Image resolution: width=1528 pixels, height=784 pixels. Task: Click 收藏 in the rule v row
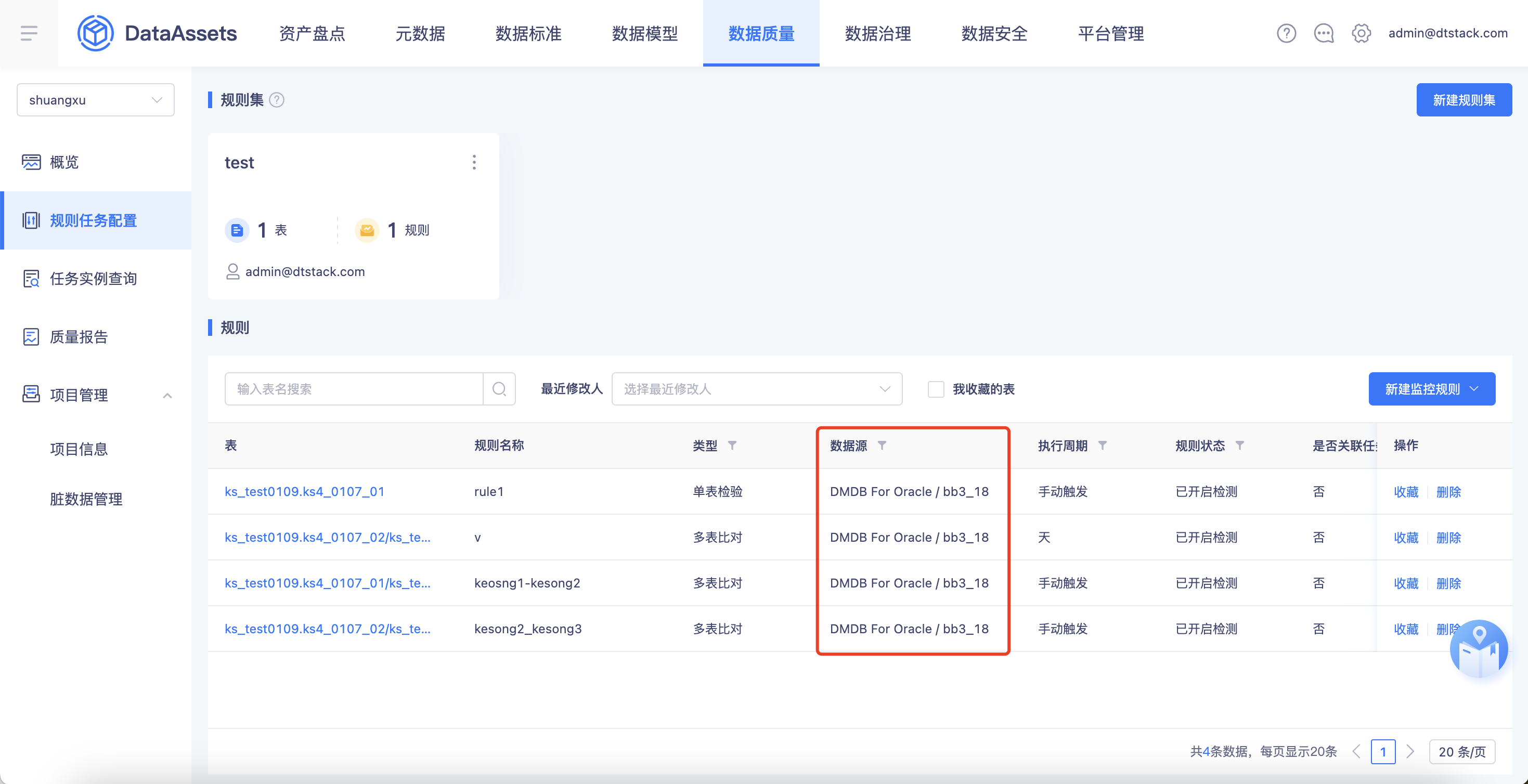pyautogui.click(x=1406, y=537)
